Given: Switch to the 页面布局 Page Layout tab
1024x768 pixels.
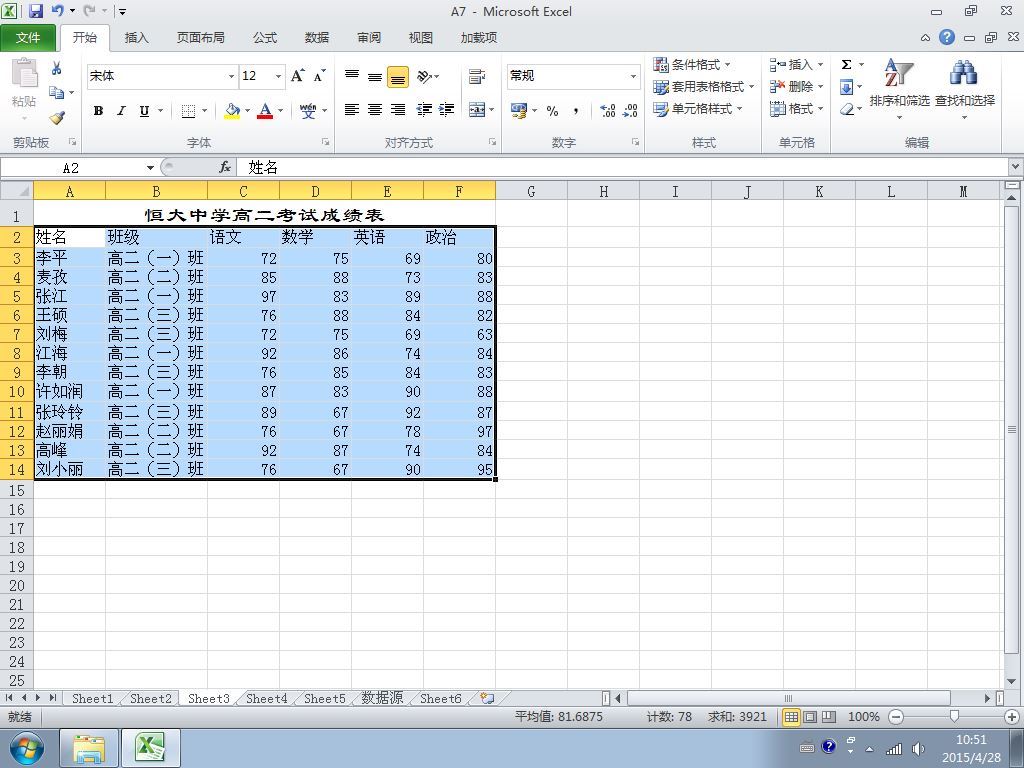Looking at the screenshot, I should pos(200,38).
